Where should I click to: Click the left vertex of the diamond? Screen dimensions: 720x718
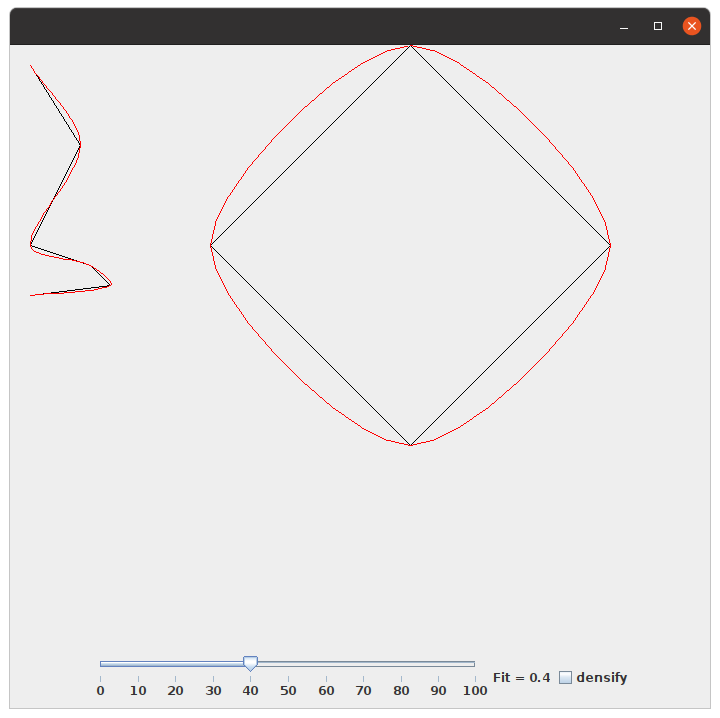click(x=211, y=246)
